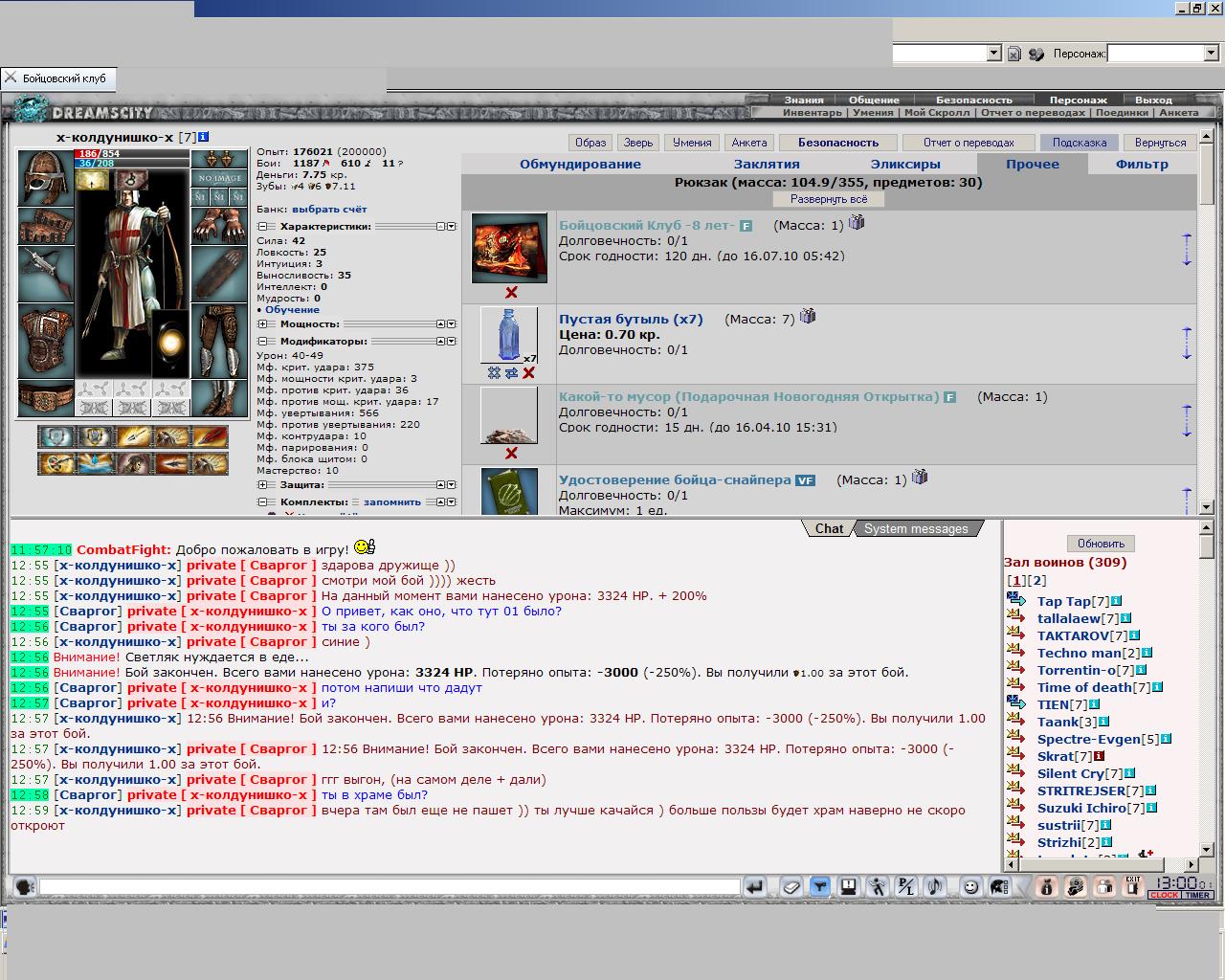Click the Развернуть всё button
1225x980 pixels.
point(829,199)
